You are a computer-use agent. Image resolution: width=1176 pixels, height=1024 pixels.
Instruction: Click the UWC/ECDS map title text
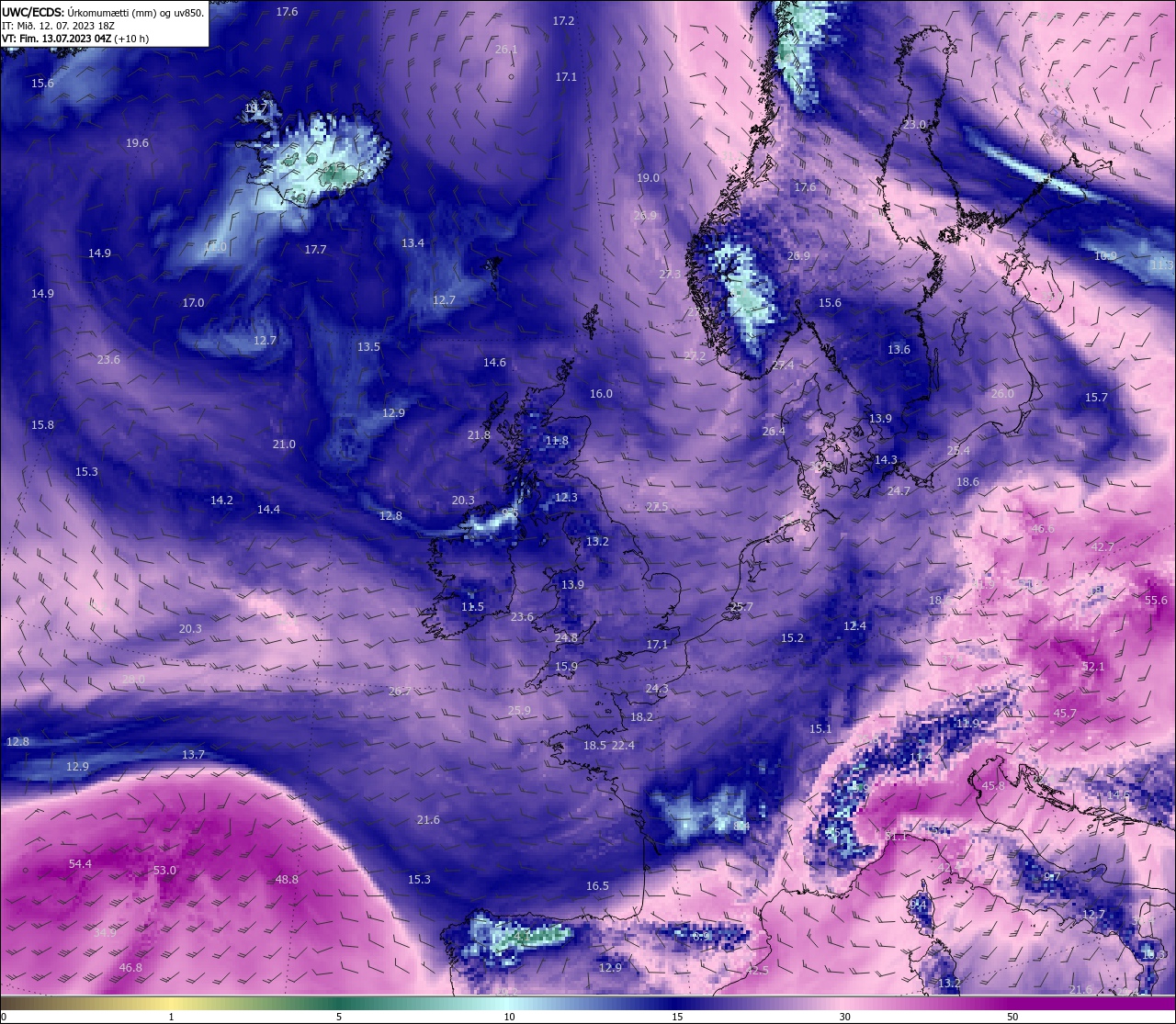click(x=103, y=13)
